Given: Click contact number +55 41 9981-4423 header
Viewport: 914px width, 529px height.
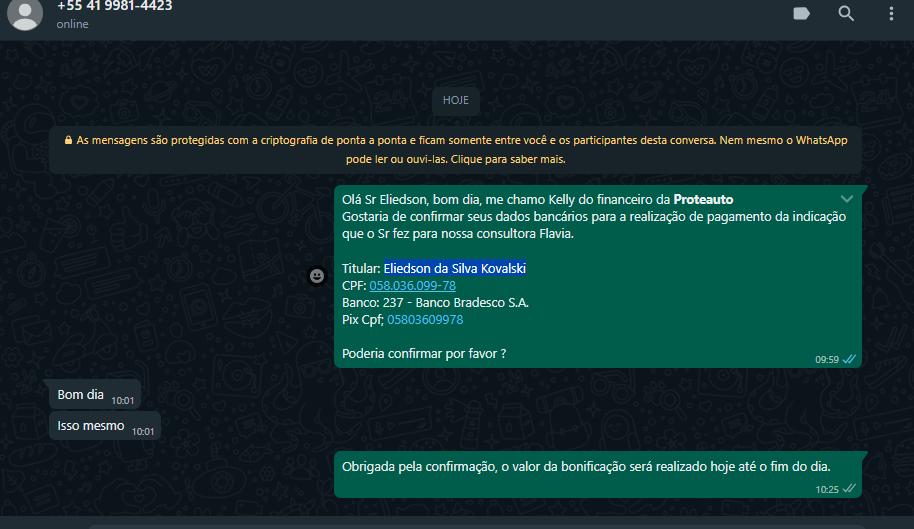Looking at the screenshot, I should pos(114,6).
